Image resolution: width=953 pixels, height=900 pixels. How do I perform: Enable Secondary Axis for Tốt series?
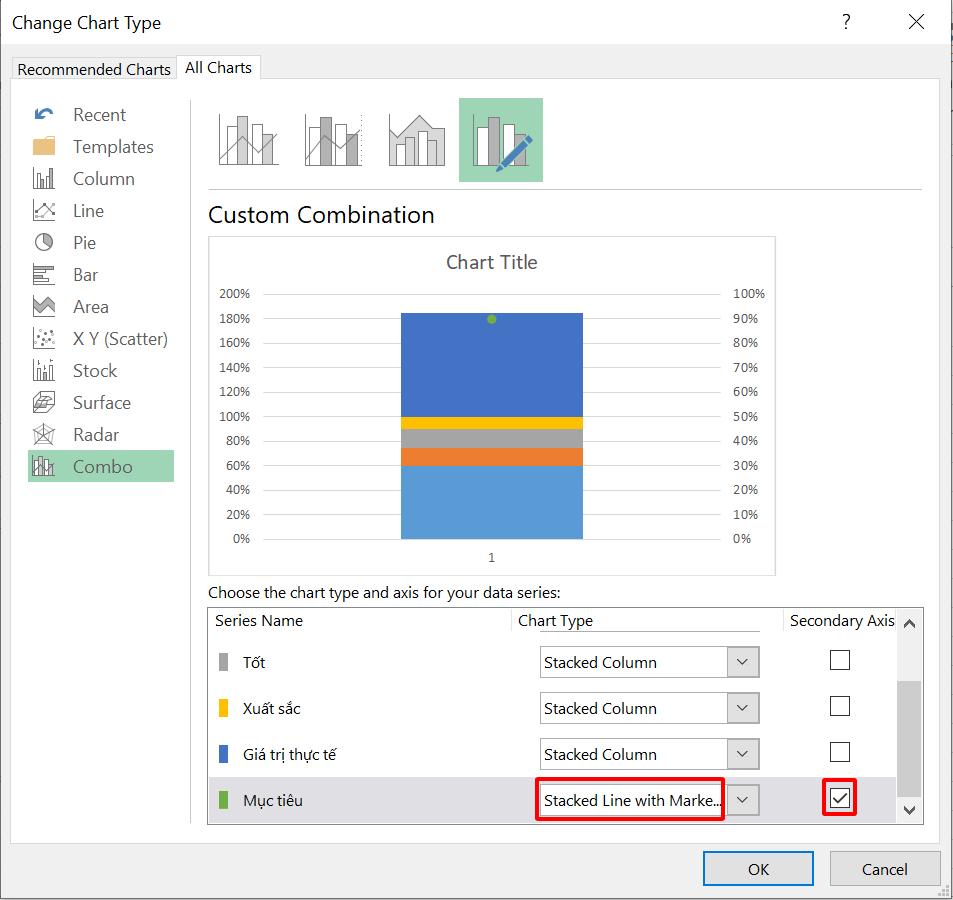[x=839, y=660]
